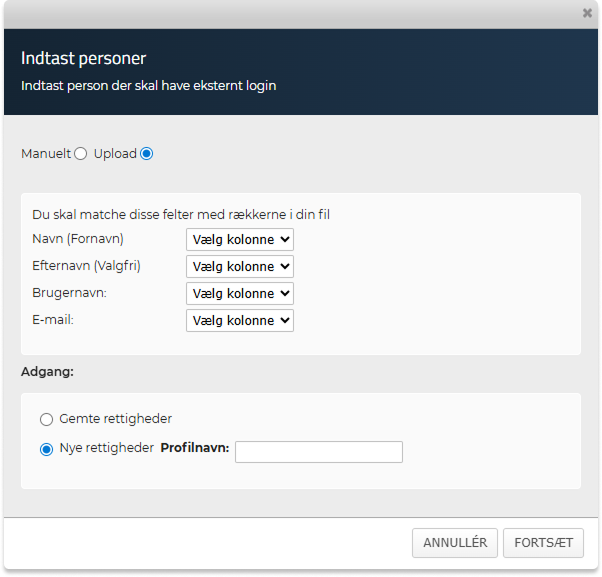Screen dimensions: 602x577
Task: Open the Navn (Fornavn) column dropdown
Action: coord(240,239)
